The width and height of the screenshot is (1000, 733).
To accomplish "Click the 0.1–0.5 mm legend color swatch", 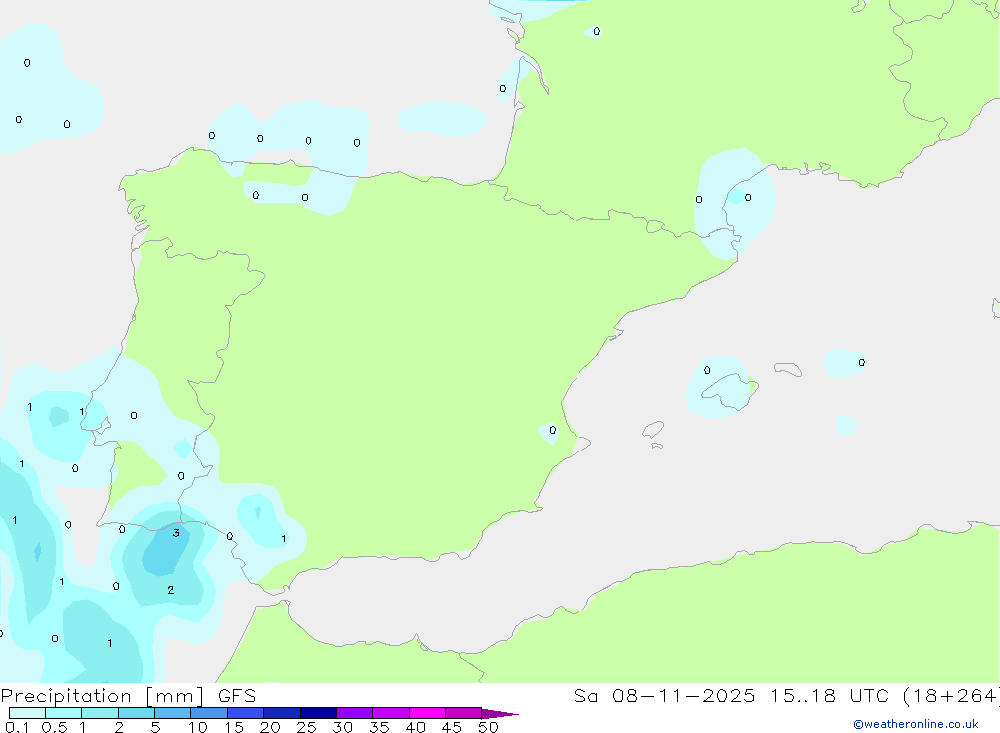I will [x=27, y=713].
